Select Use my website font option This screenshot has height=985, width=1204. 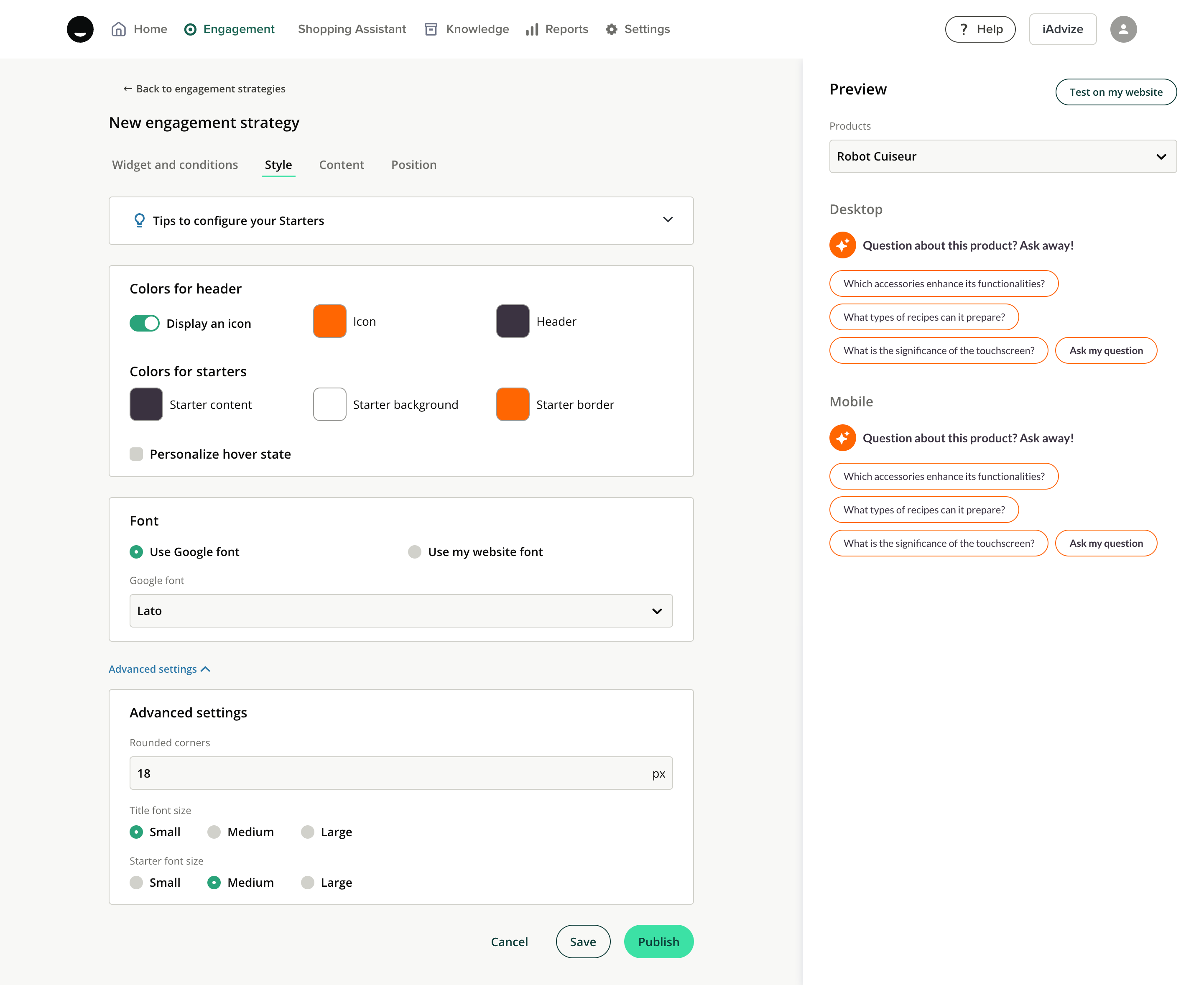point(415,552)
